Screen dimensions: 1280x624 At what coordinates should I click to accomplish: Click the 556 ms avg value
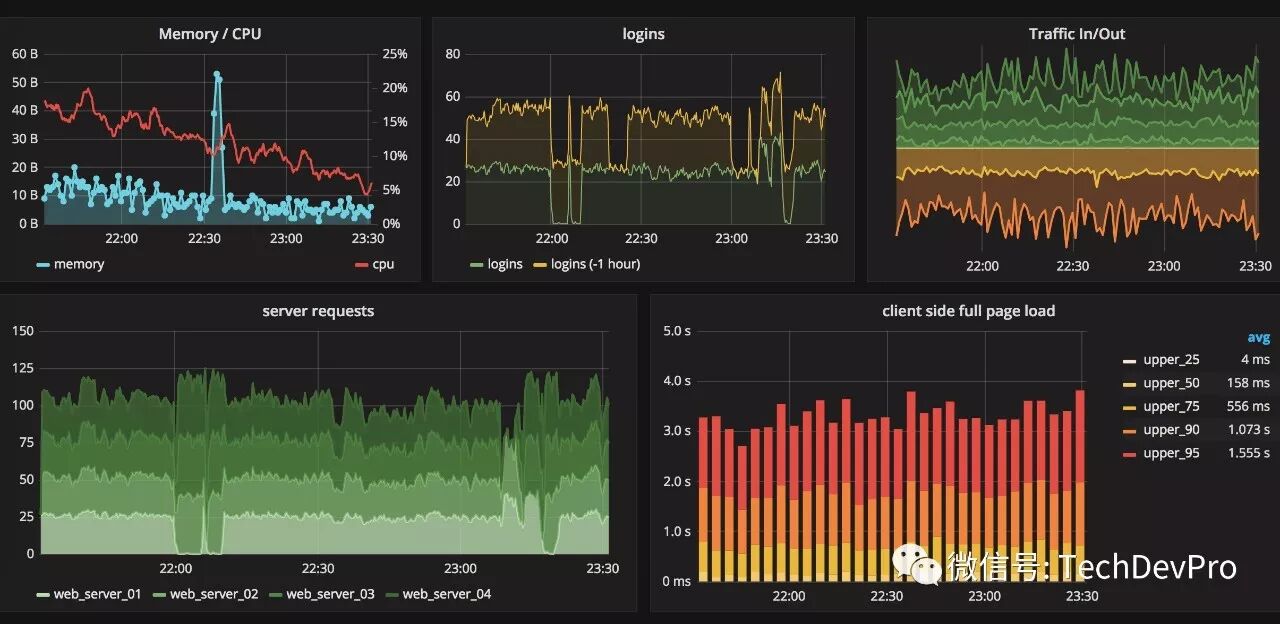[x=1247, y=406]
